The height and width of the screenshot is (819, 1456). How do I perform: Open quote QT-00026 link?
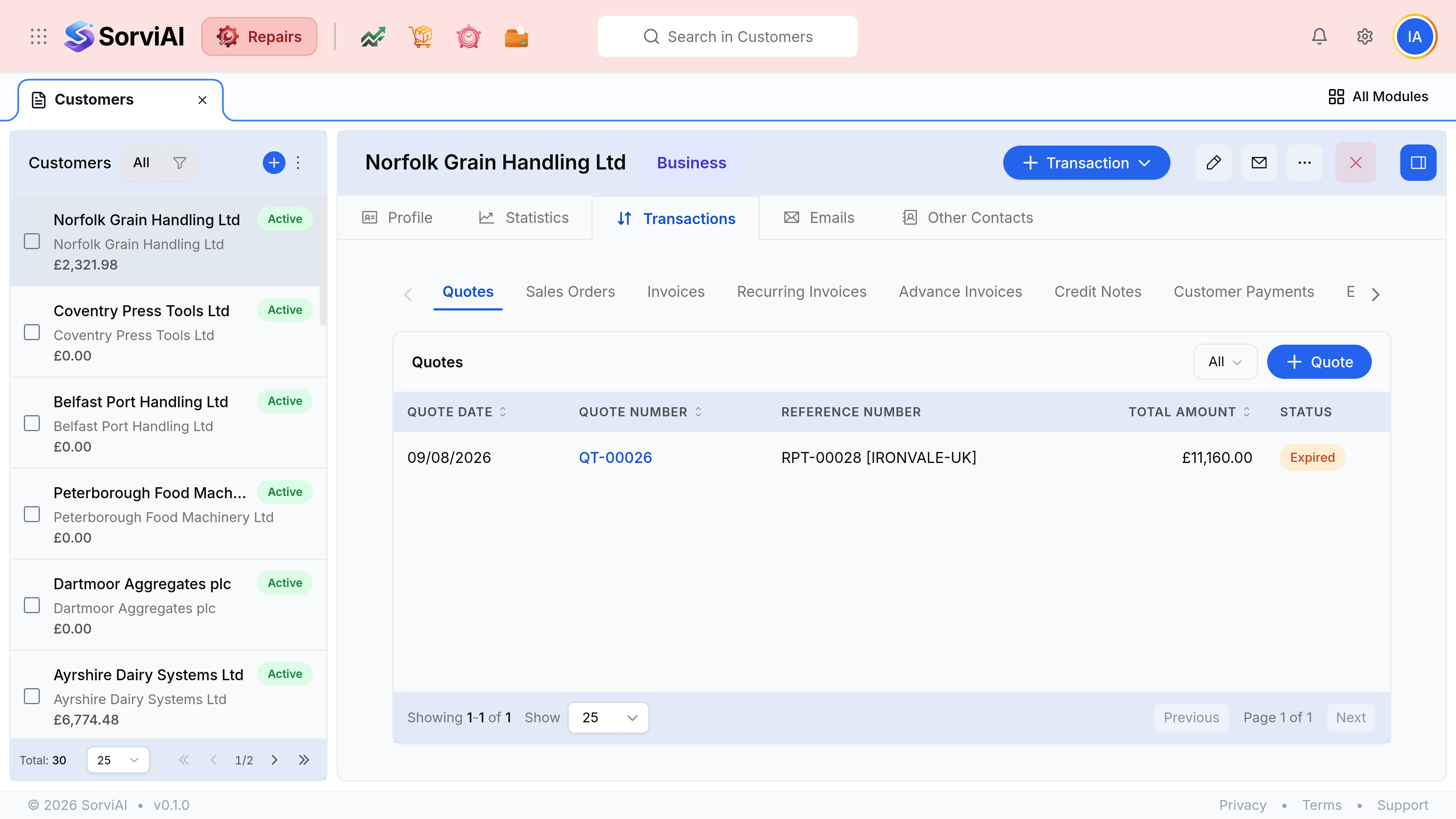click(x=615, y=457)
